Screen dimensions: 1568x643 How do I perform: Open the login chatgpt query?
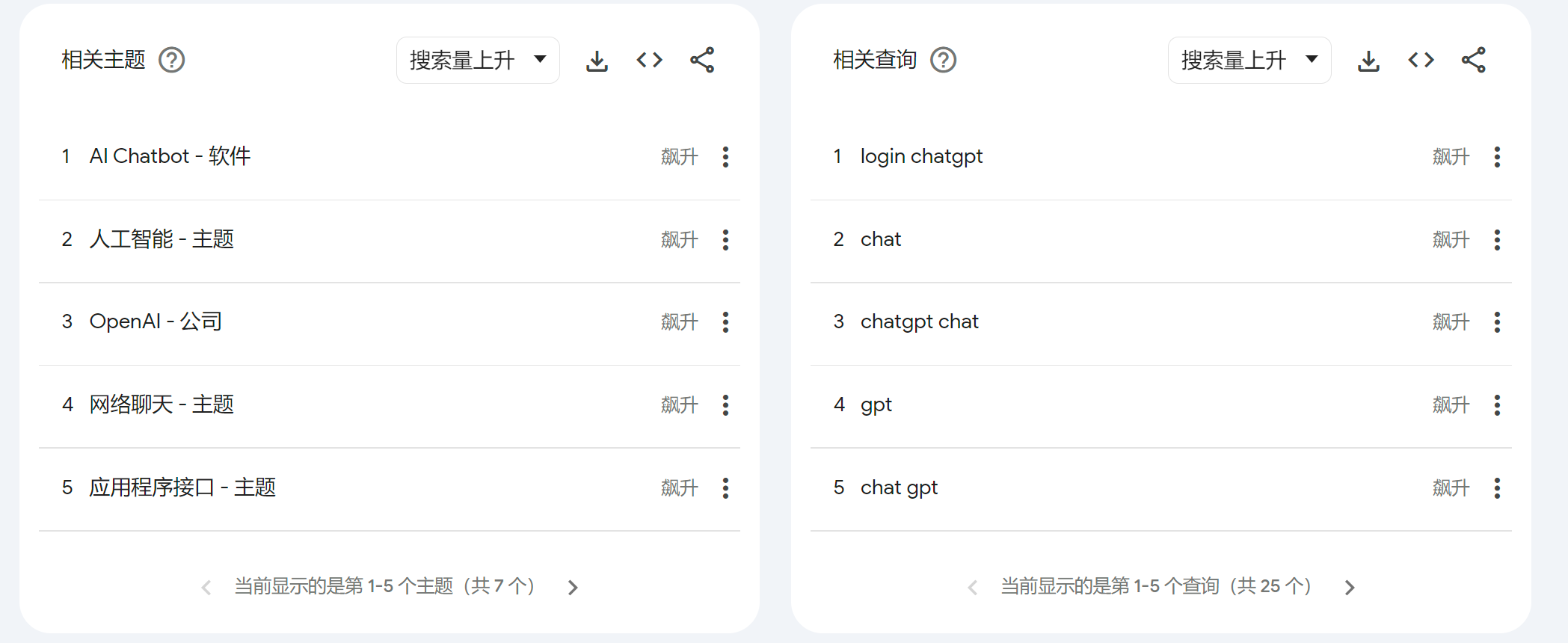[x=921, y=156]
